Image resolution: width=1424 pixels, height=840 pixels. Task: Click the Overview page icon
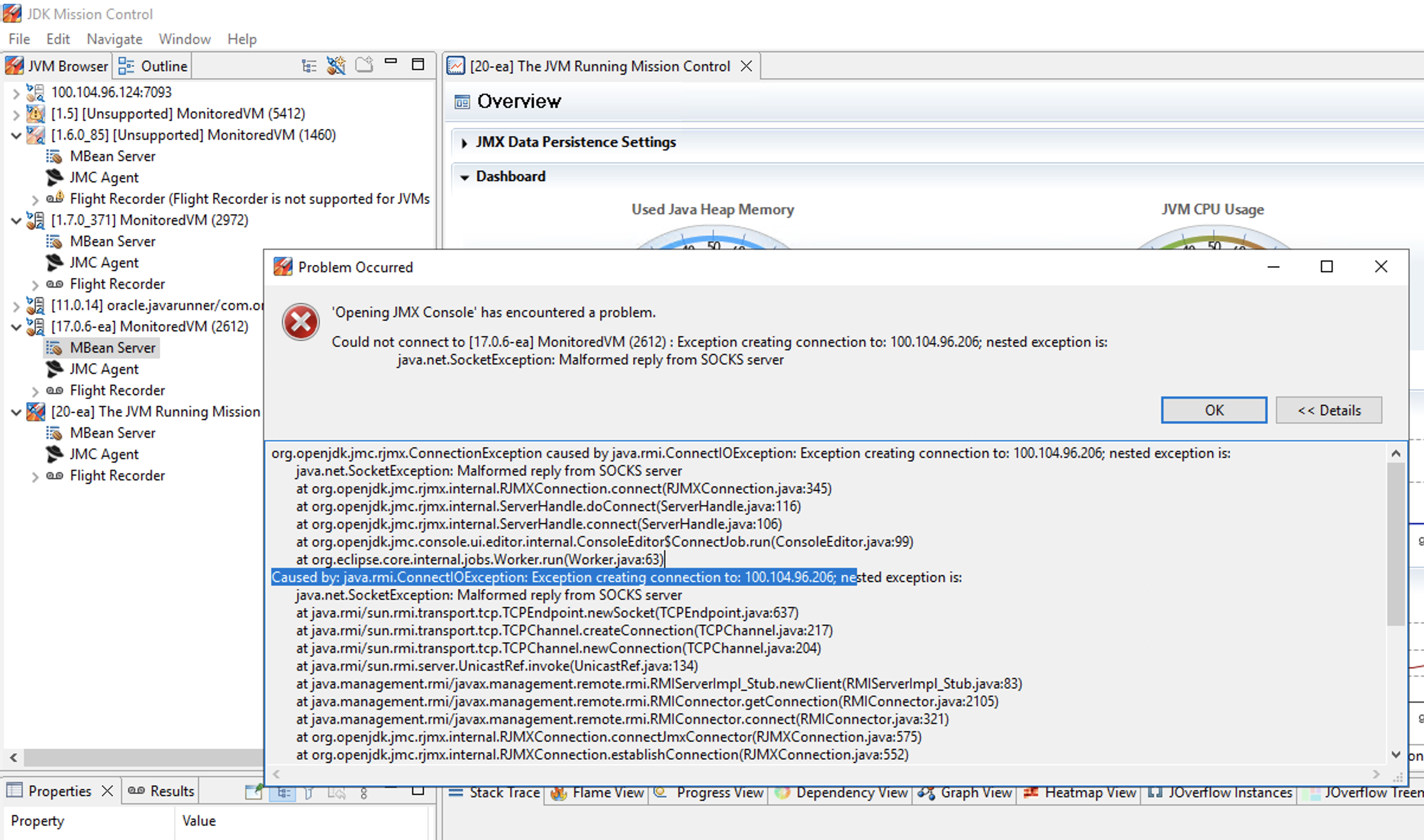(462, 102)
